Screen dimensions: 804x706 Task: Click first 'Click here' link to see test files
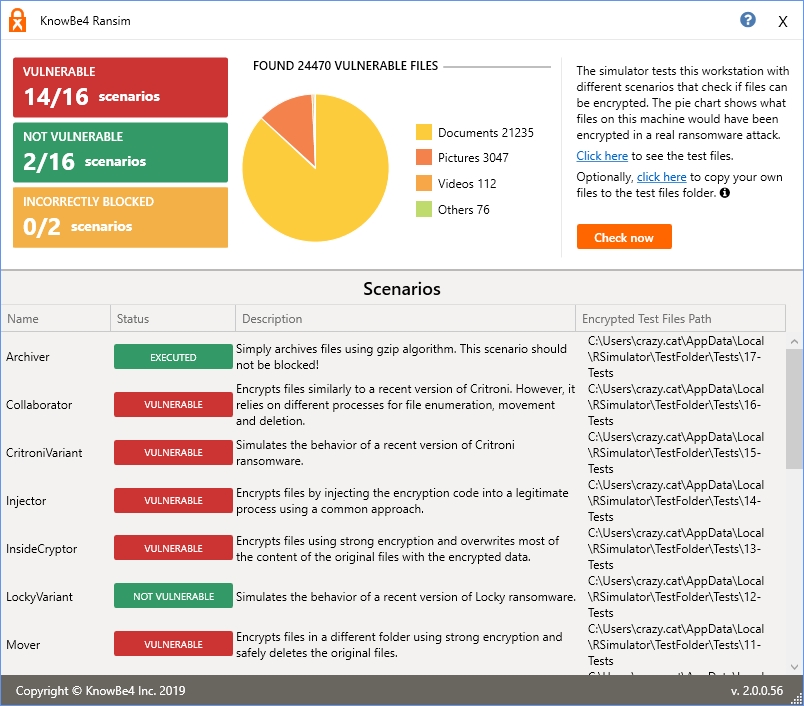pos(602,156)
